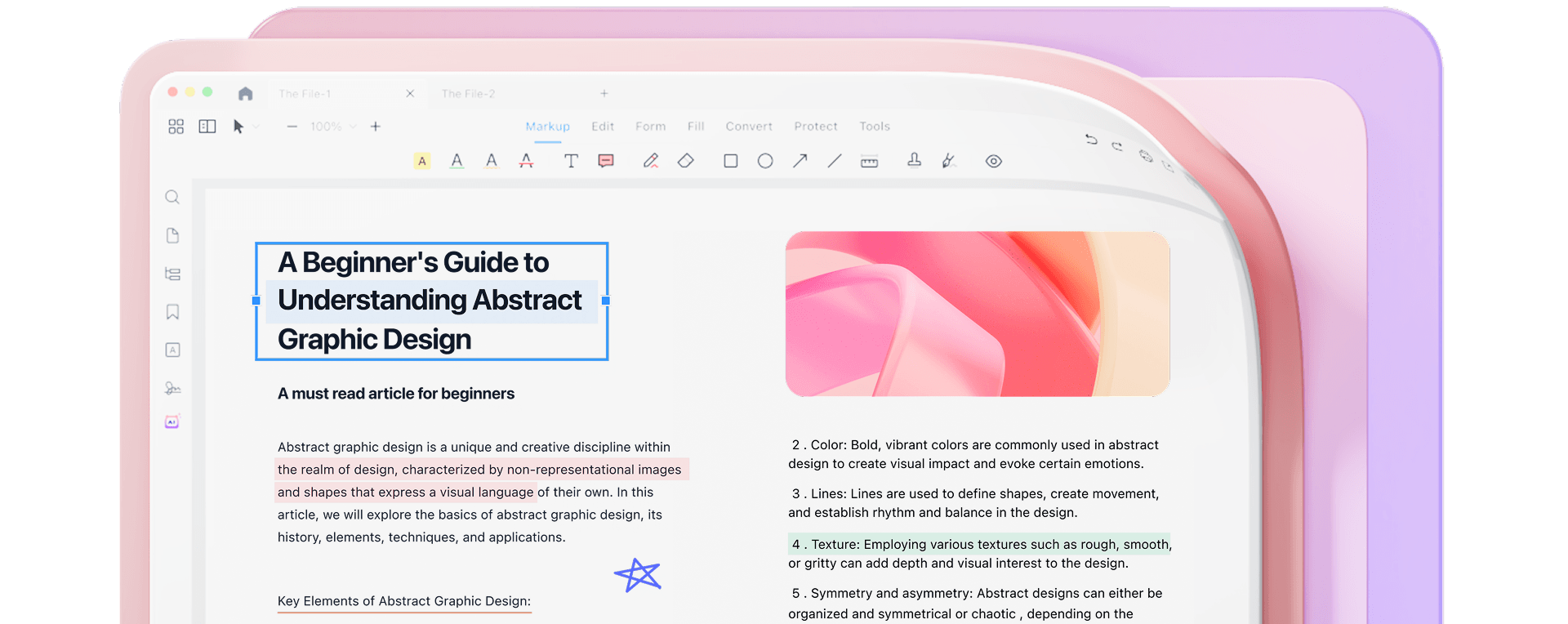This screenshot has width=1568, height=624.
Task: Click the selected title text box
Action: [432, 301]
